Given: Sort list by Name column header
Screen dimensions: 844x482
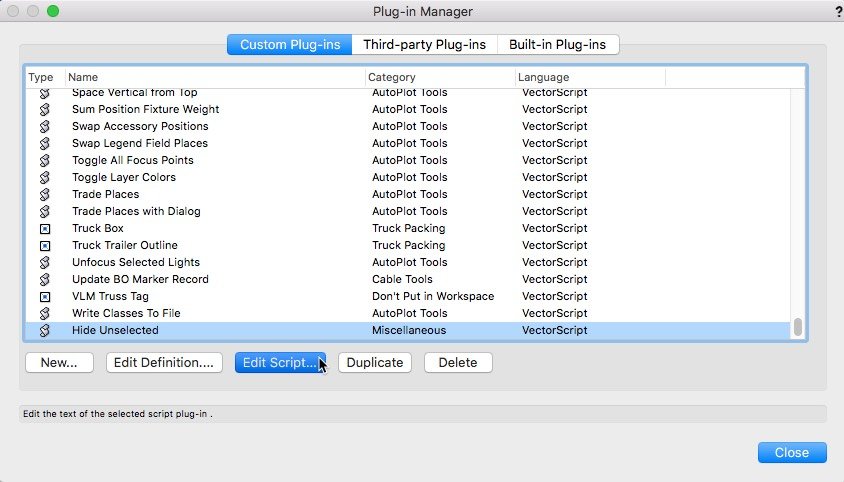Looking at the screenshot, I should click(215, 77).
